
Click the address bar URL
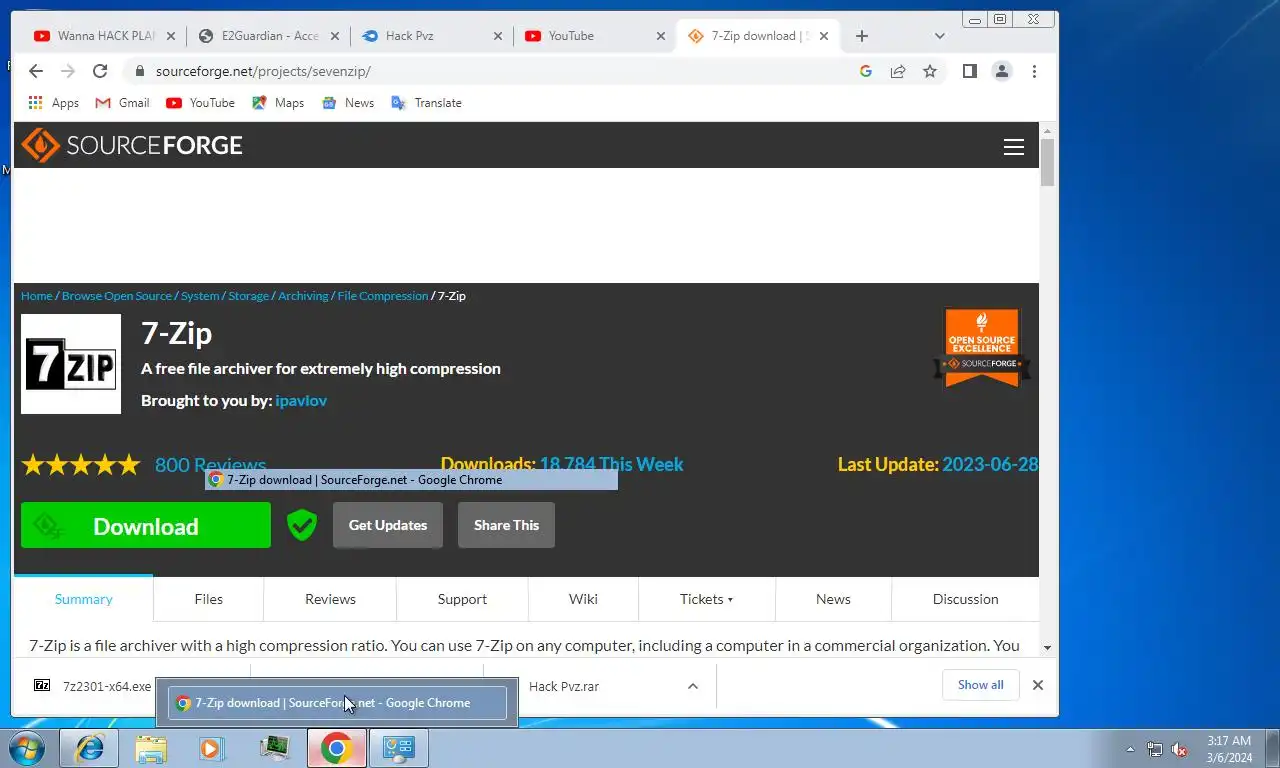(x=263, y=71)
